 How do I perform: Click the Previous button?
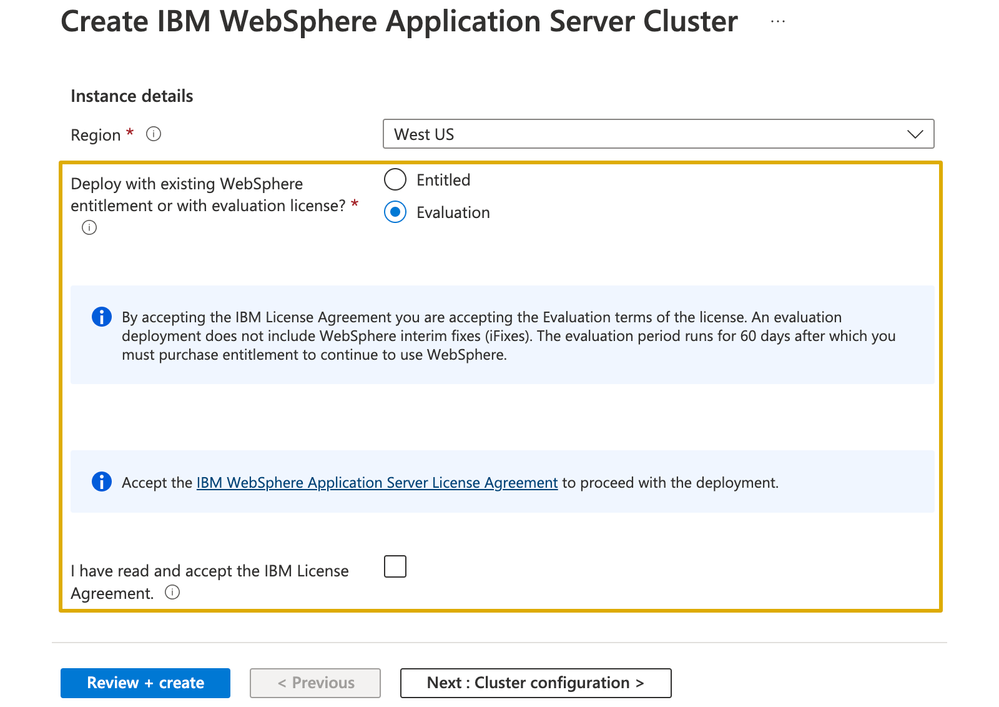click(x=315, y=683)
